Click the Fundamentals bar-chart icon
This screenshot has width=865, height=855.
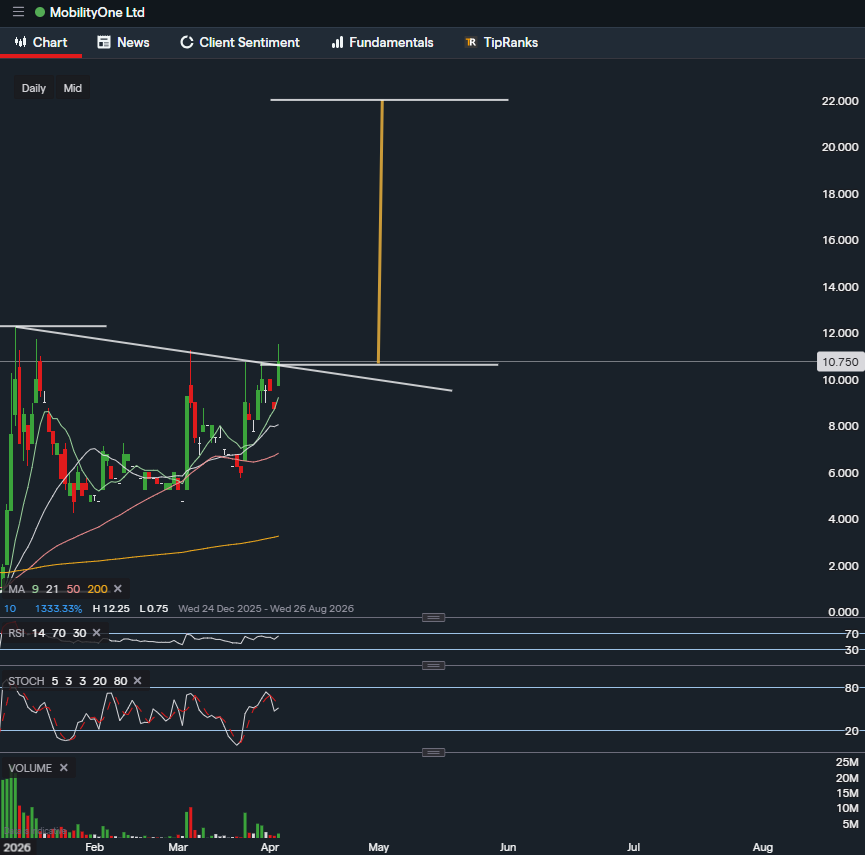(338, 42)
